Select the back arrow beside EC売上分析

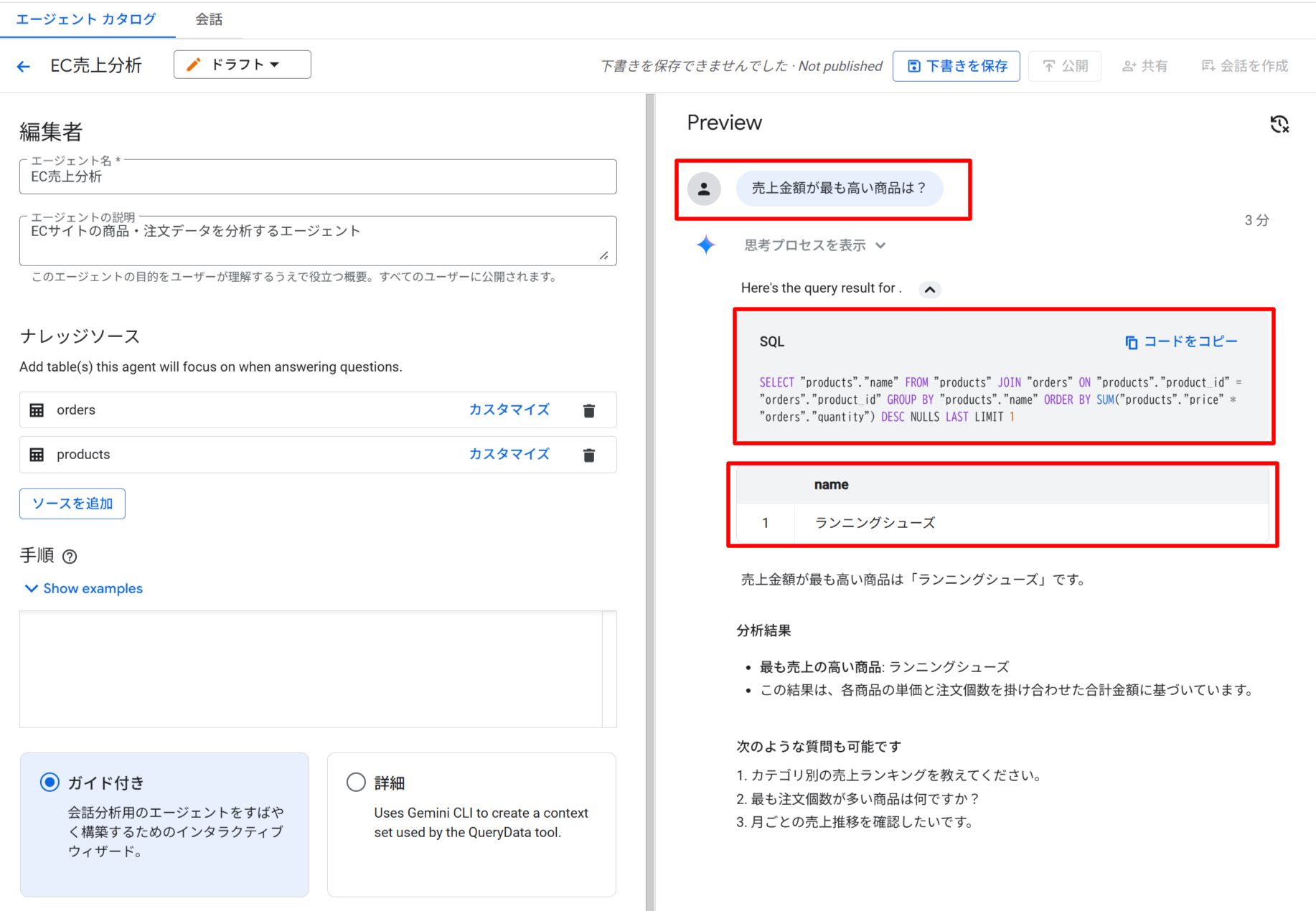(24, 65)
